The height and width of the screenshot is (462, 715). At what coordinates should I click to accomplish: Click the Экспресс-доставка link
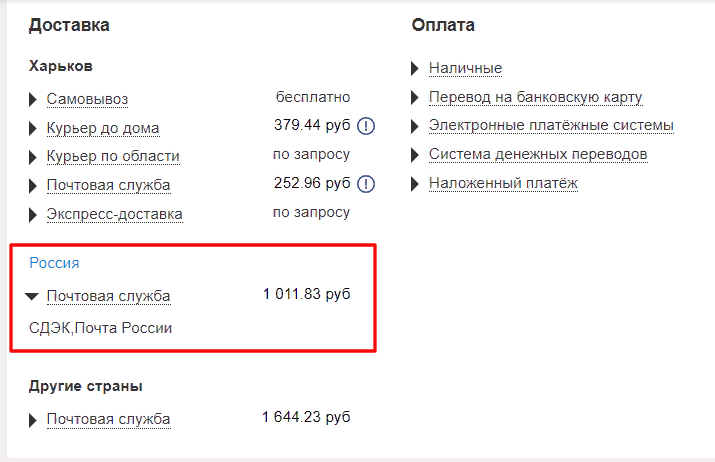point(114,214)
